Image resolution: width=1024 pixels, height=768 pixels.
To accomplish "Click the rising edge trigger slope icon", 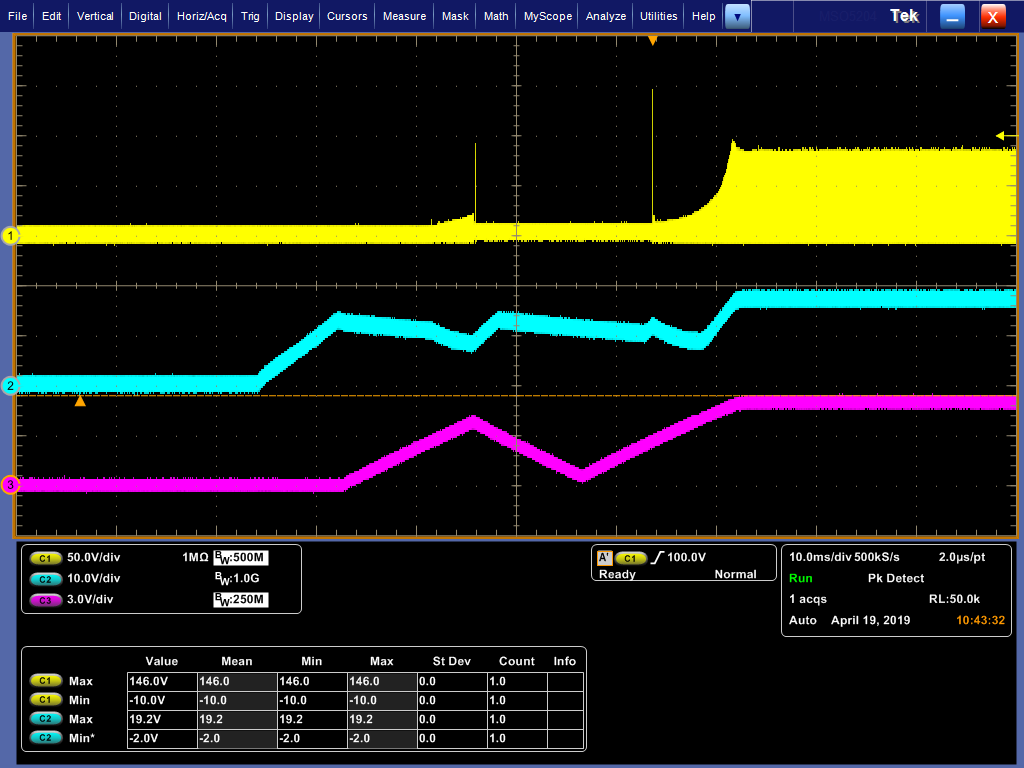I will coord(658,558).
